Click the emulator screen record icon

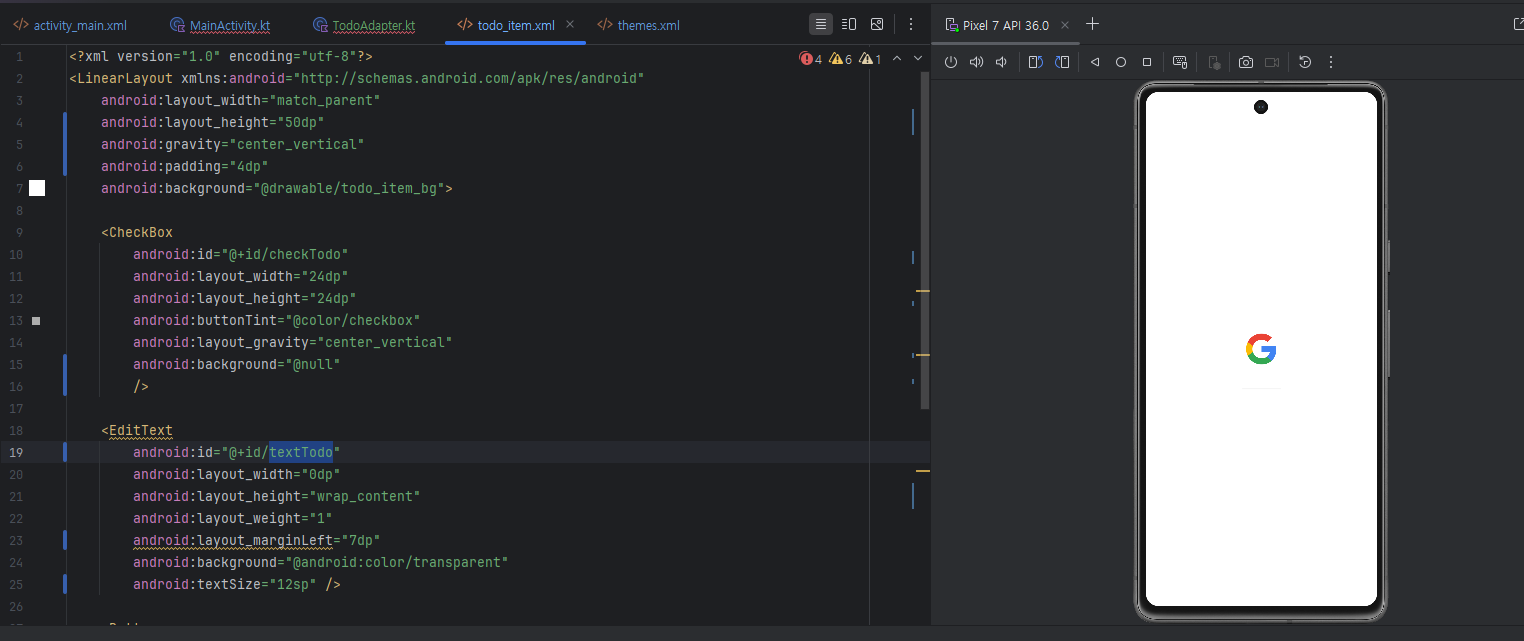(x=1272, y=62)
